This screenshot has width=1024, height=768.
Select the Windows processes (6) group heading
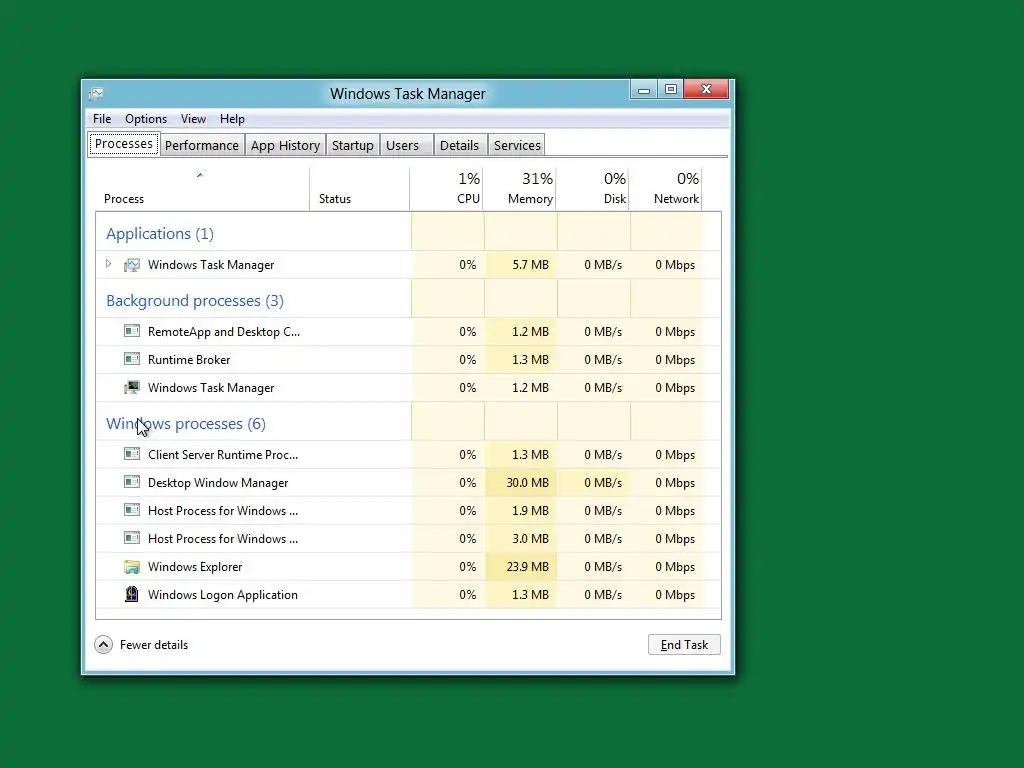[185, 423]
